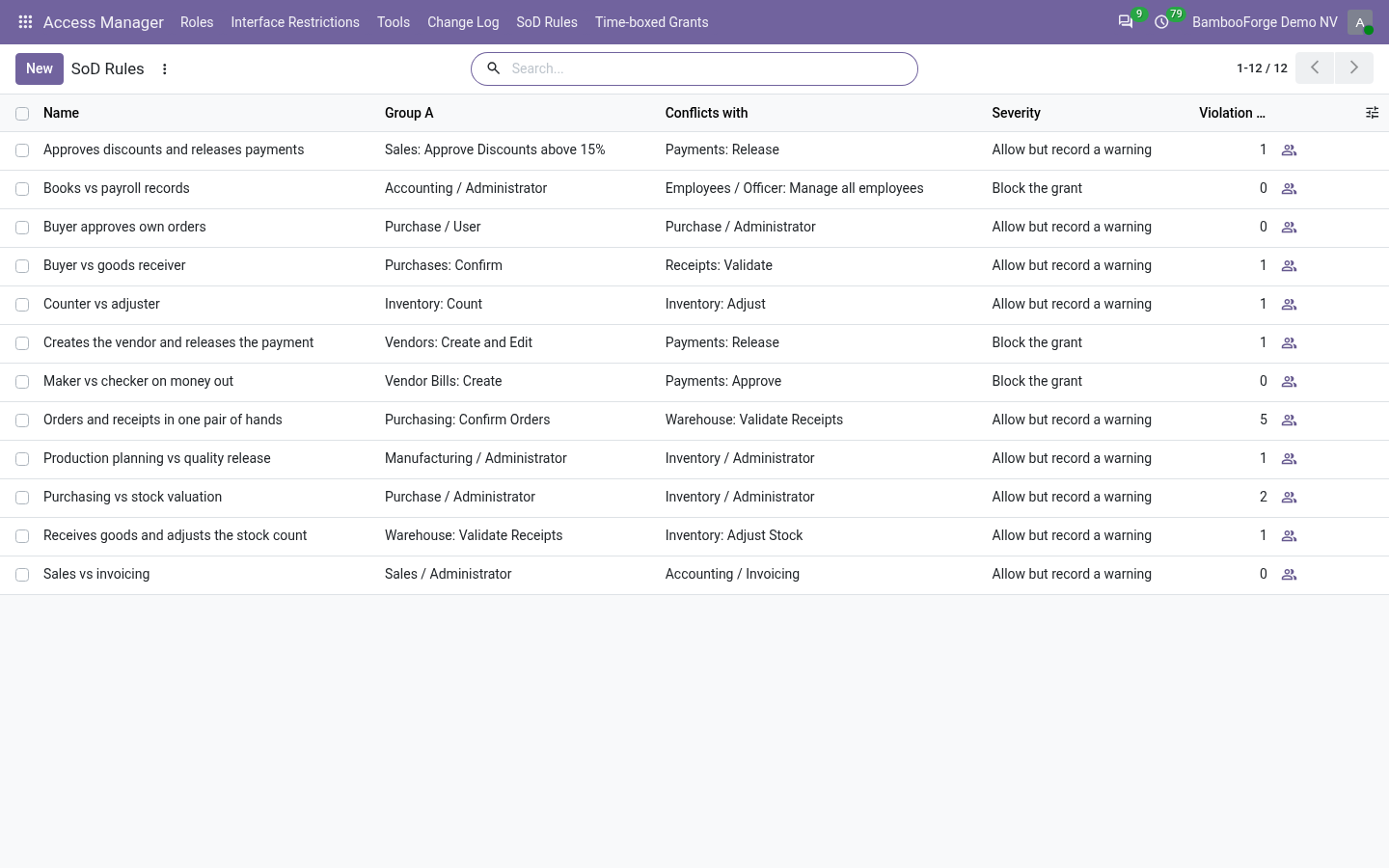Open optional columns settings icon

[1373, 113]
